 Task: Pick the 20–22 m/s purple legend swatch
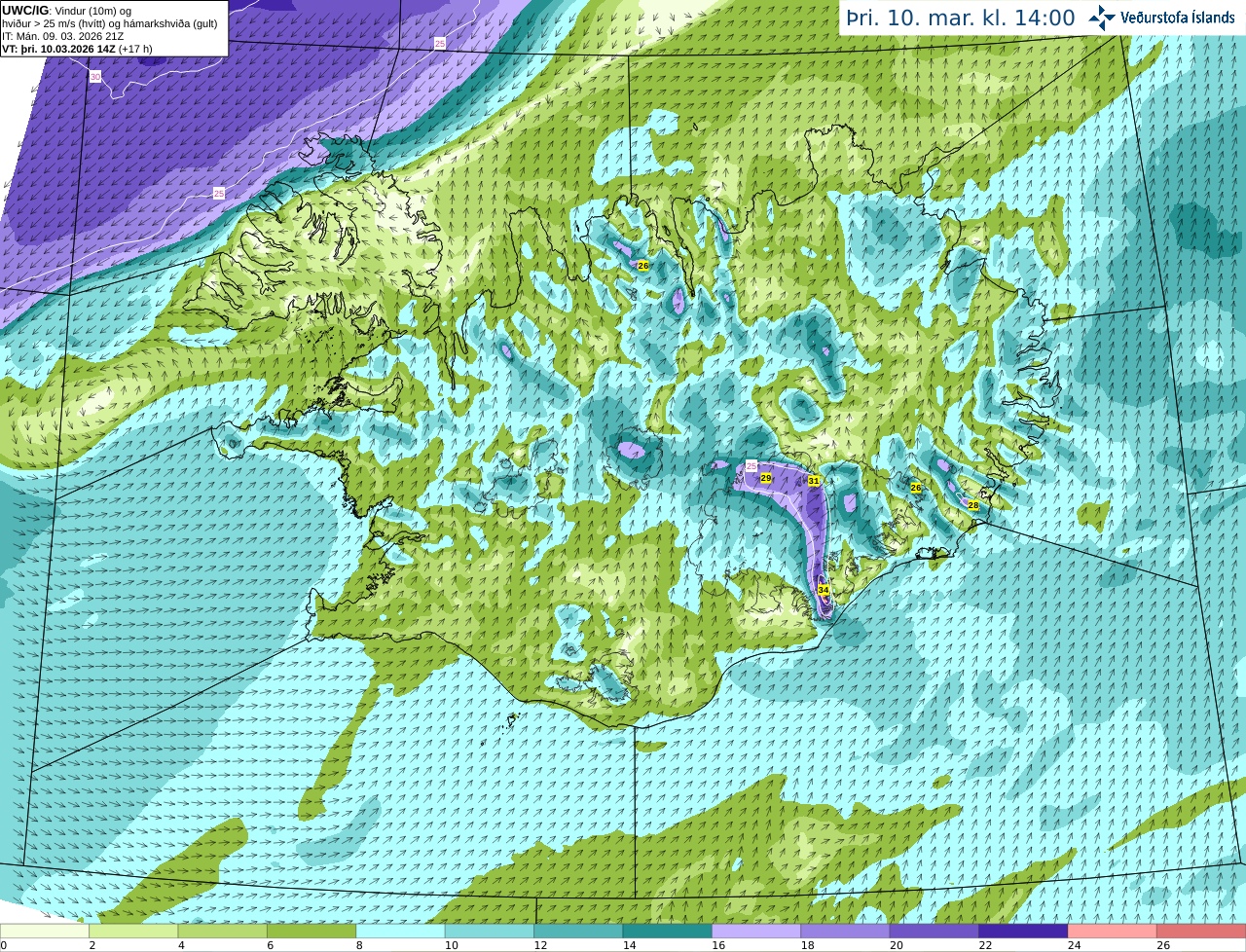tap(934, 931)
